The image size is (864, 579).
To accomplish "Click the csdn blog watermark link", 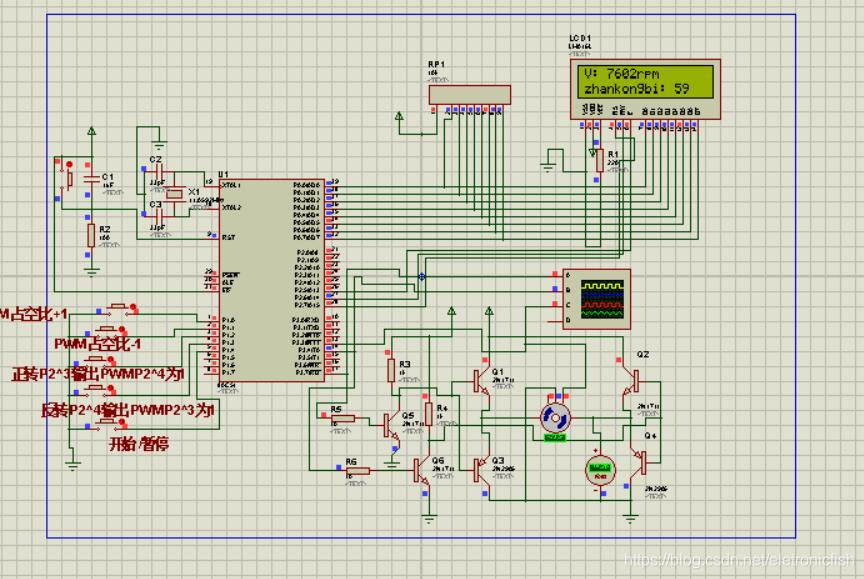I will pos(739,561).
